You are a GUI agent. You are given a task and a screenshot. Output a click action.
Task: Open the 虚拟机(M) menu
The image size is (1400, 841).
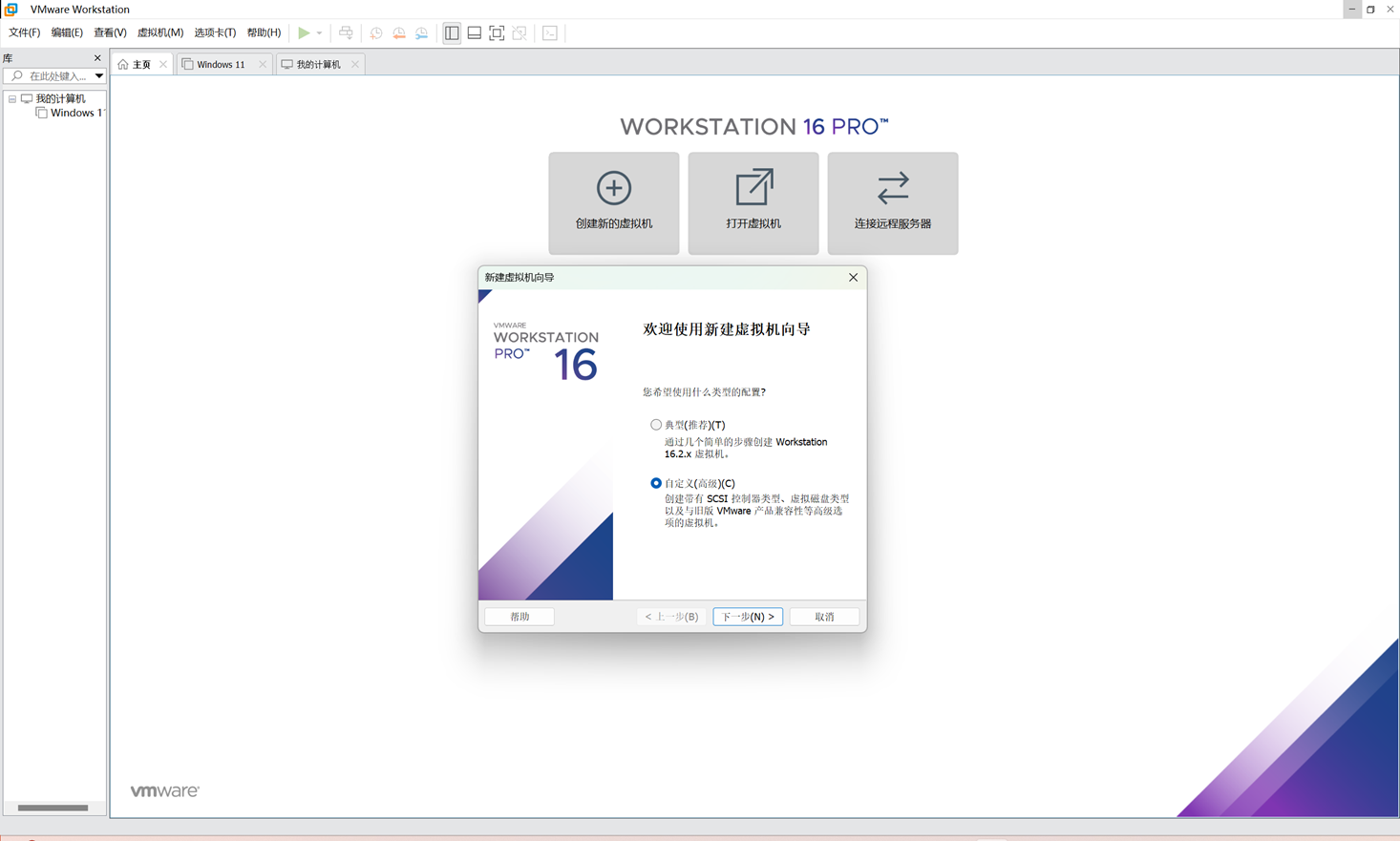[160, 32]
